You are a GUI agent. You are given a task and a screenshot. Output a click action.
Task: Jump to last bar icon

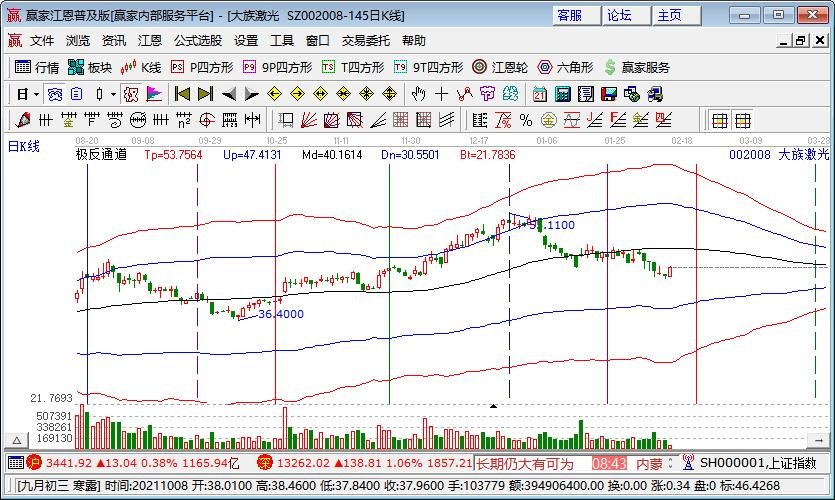206,94
